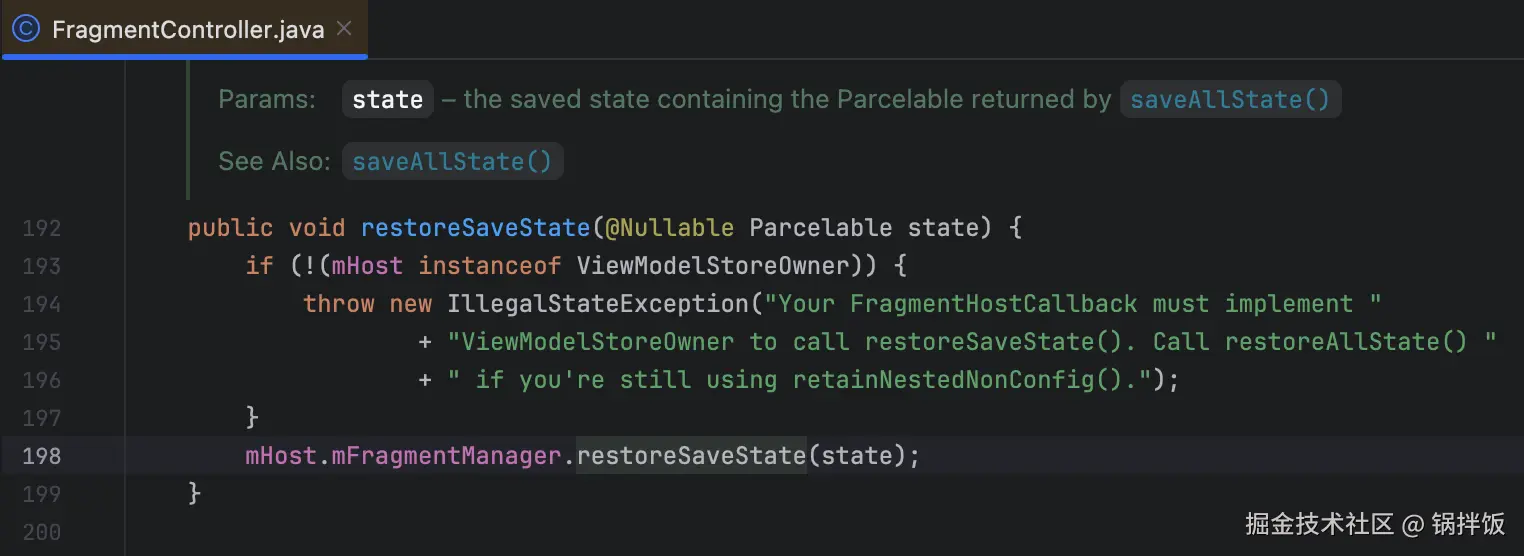Click line number 198 in gutter
Image resolution: width=1524 pixels, height=556 pixels.
pos(41,456)
